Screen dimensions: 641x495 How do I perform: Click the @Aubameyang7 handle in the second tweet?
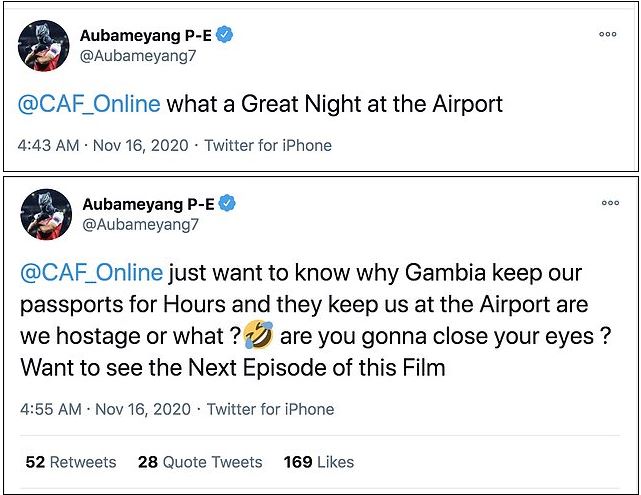pos(139,225)
